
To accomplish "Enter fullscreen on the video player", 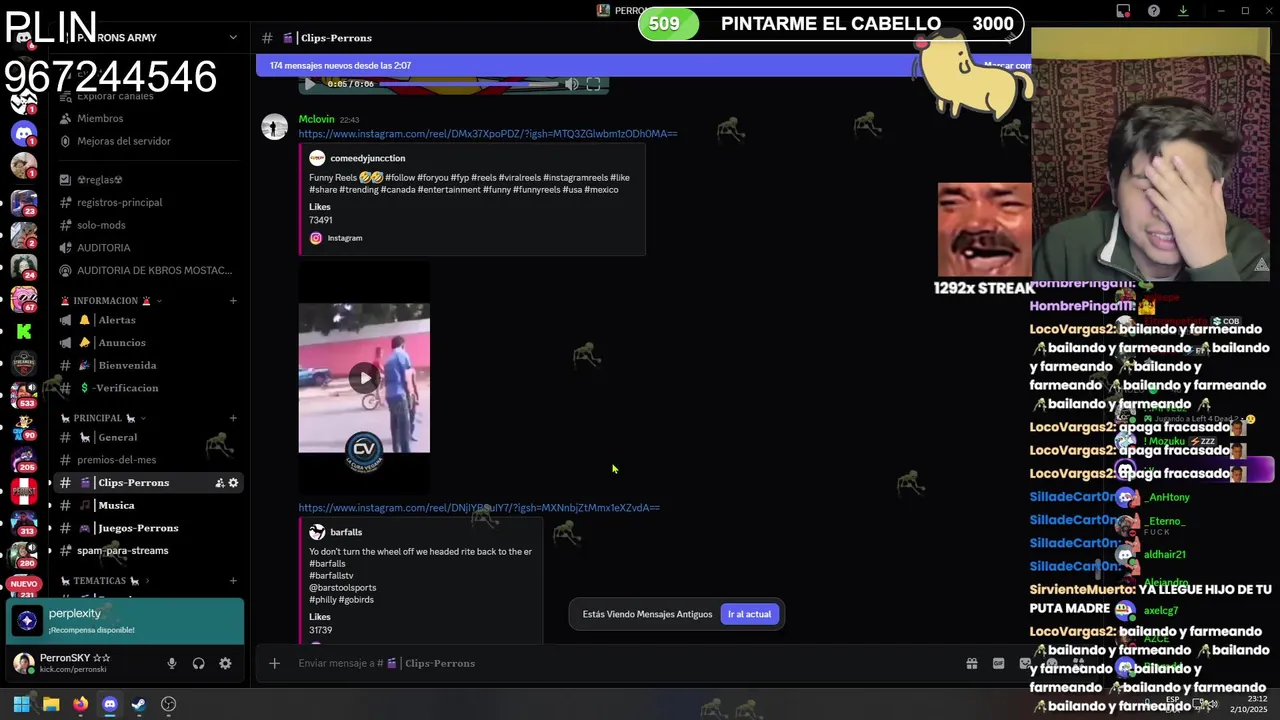I will tap(593, 84).
